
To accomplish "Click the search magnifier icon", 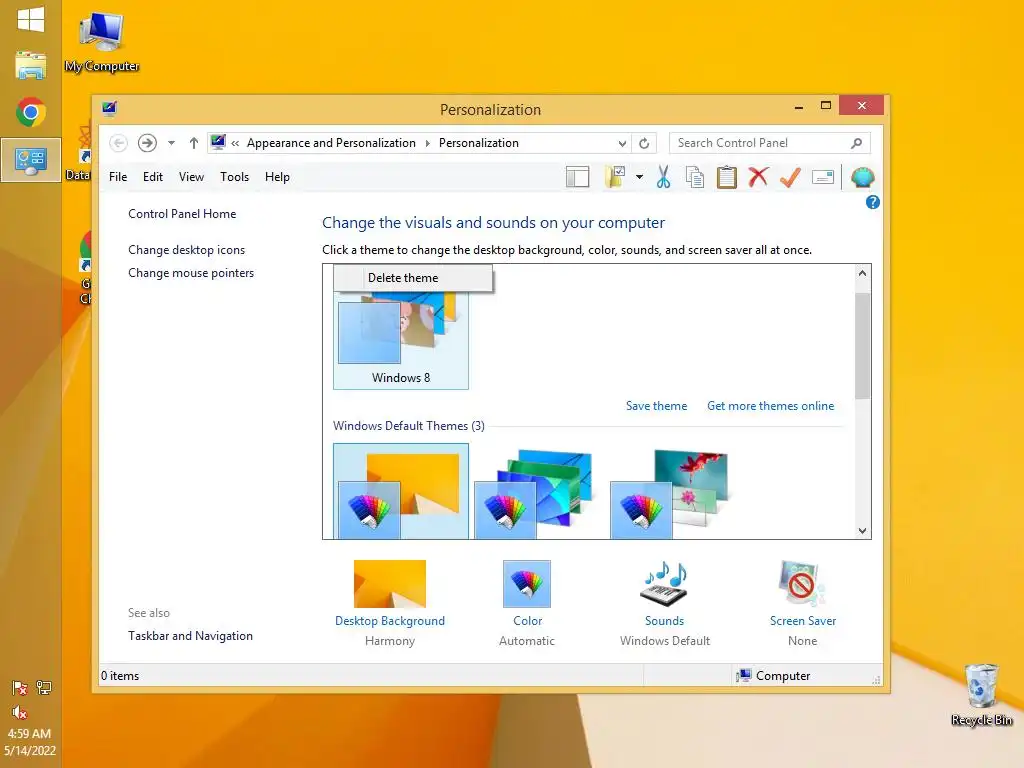I will [857, 143].
